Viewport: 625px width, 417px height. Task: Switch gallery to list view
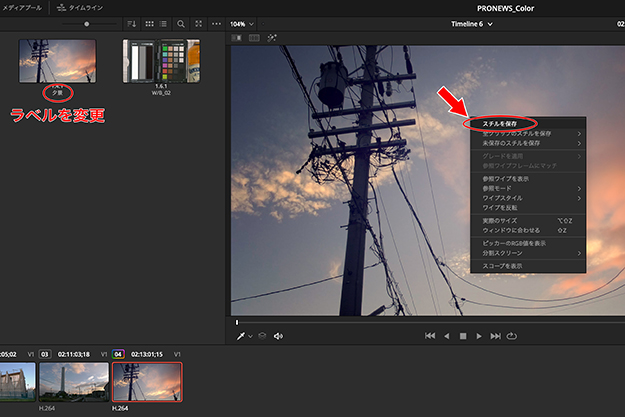[x=164, y=23]
